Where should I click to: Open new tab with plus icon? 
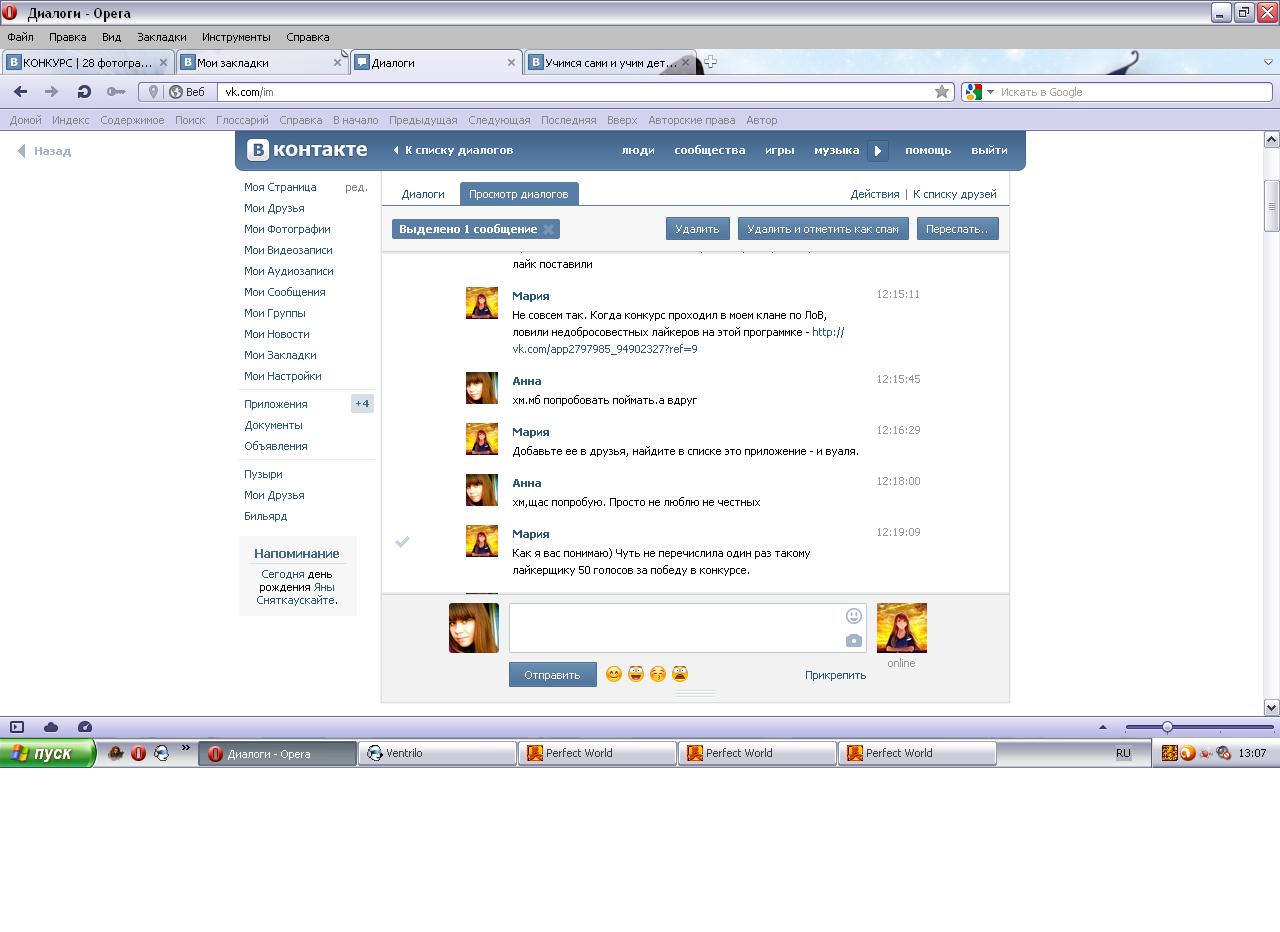(x=710, y=62)
